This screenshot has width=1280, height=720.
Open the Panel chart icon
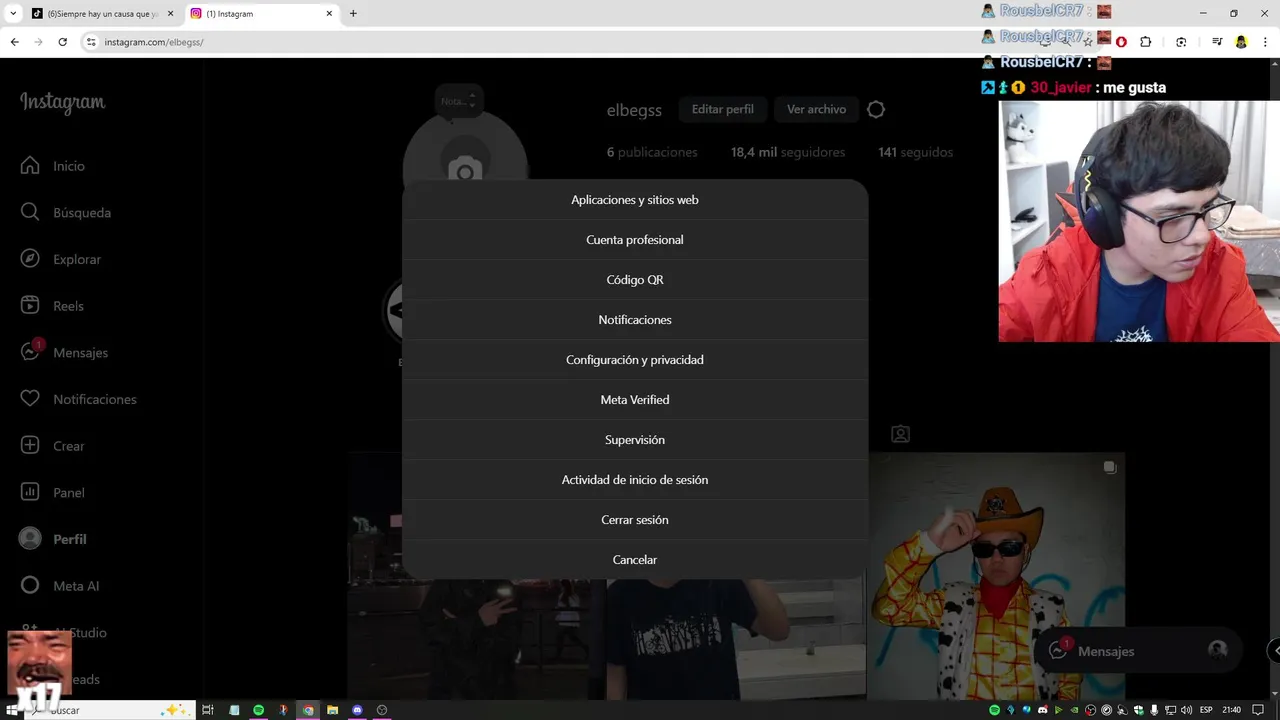coord(30,492)
